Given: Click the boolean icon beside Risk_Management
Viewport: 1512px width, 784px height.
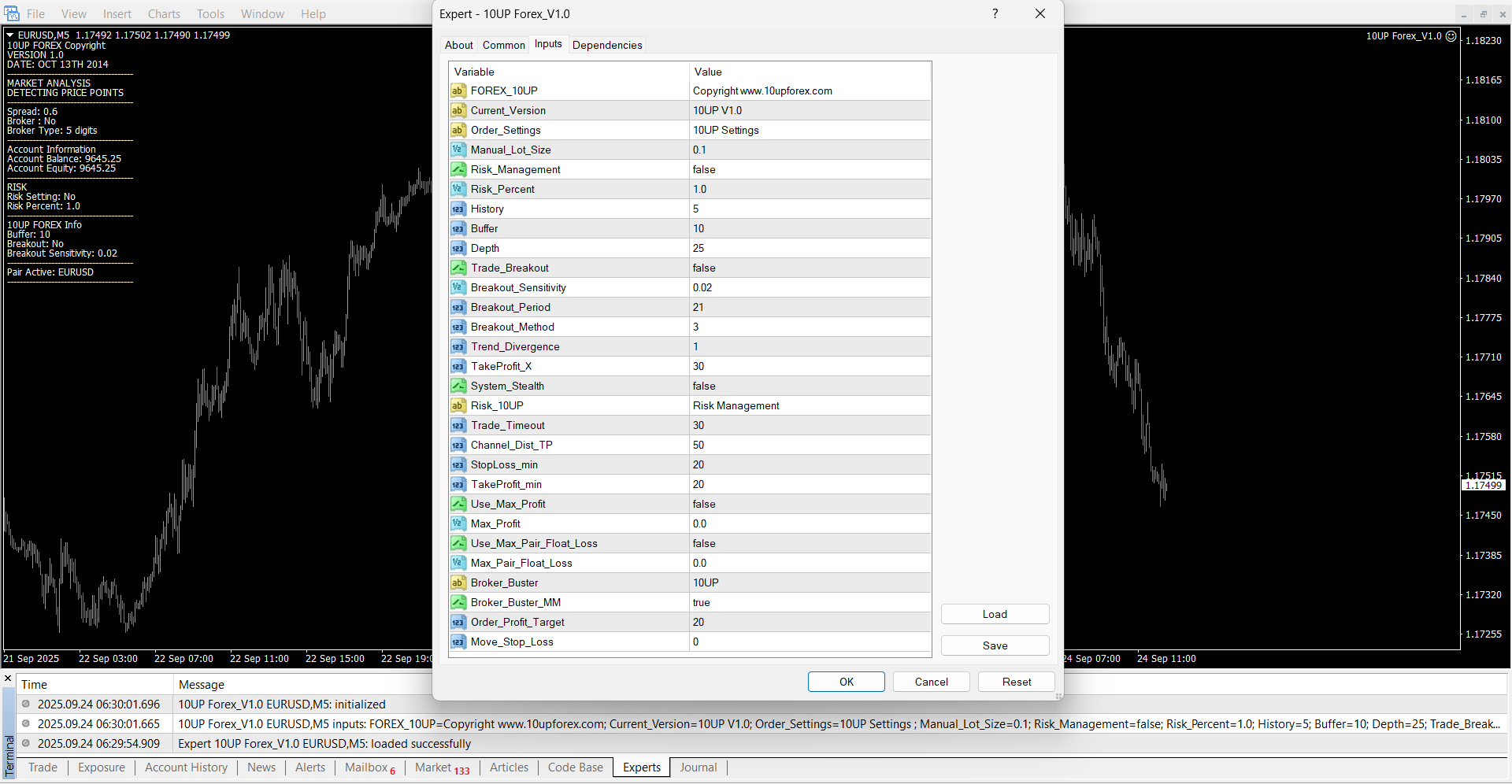Looking at the screenshot, I should 458,169.
